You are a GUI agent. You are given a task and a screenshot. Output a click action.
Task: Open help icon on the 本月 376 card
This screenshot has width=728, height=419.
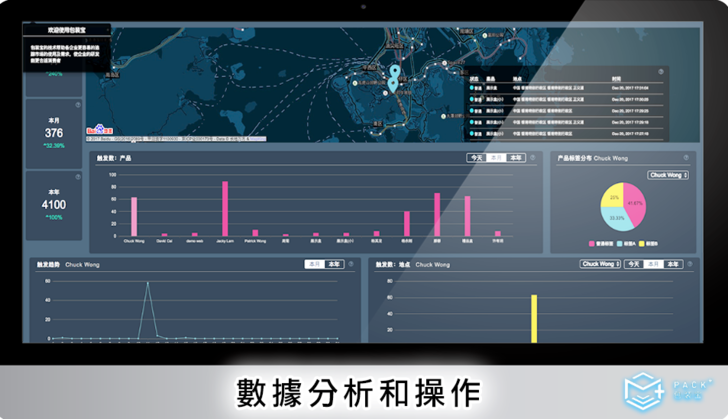[x=78, y=105]
